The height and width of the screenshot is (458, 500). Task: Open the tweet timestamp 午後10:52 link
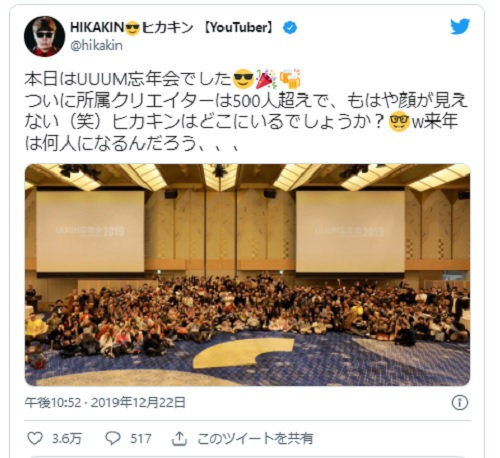53,403
